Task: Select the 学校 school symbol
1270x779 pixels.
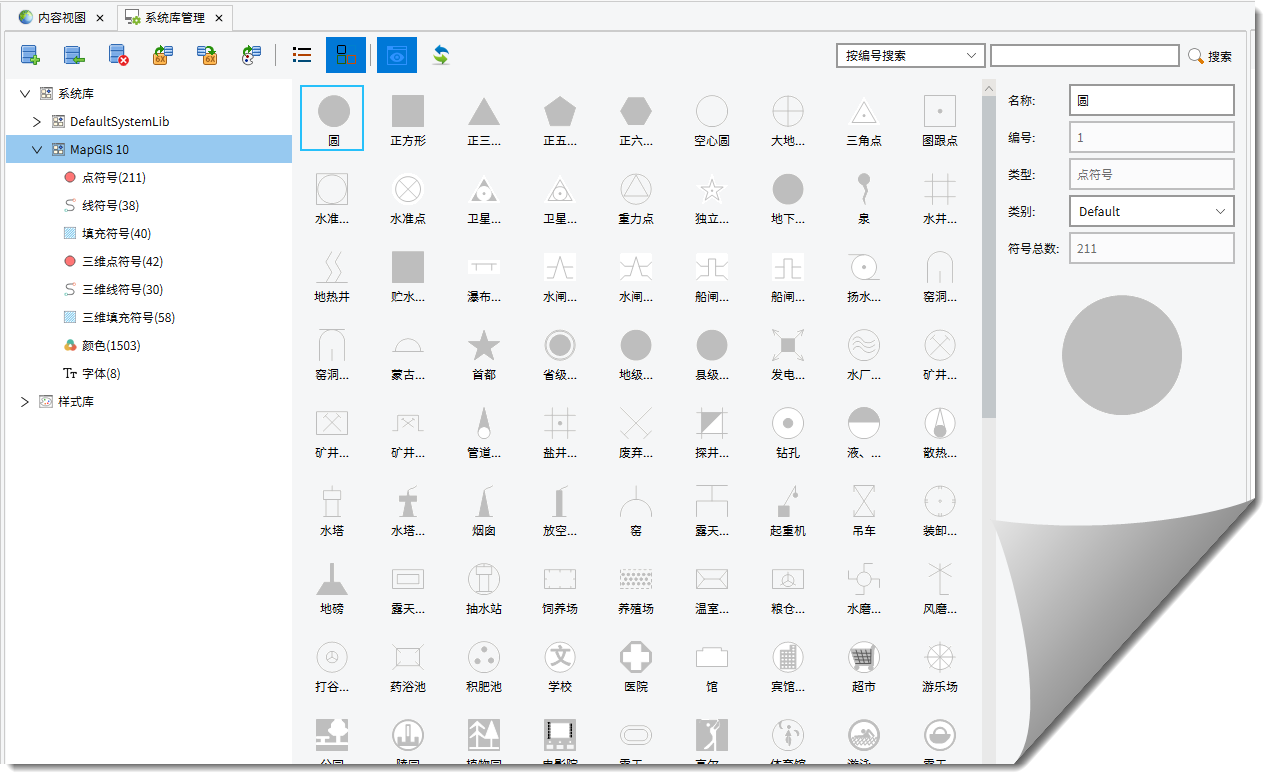Action: [560, 664]
